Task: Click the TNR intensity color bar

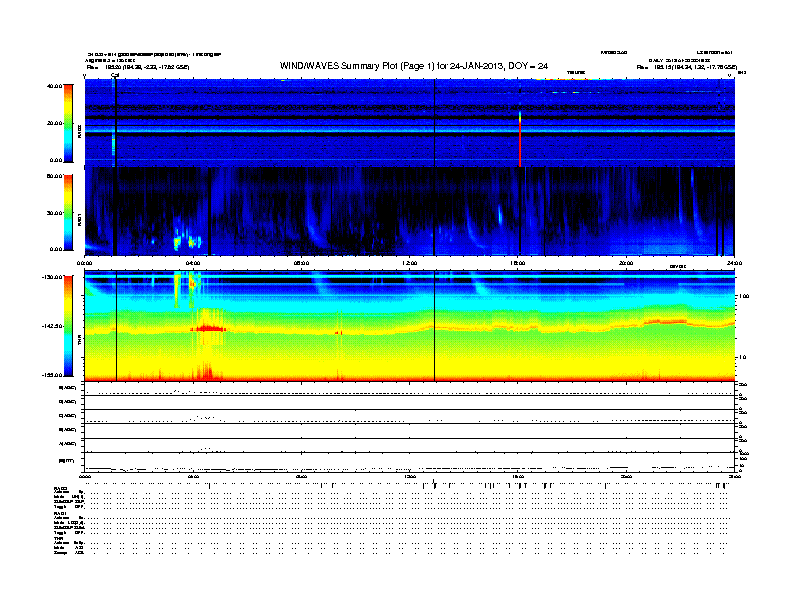Action: coord(68,326)
